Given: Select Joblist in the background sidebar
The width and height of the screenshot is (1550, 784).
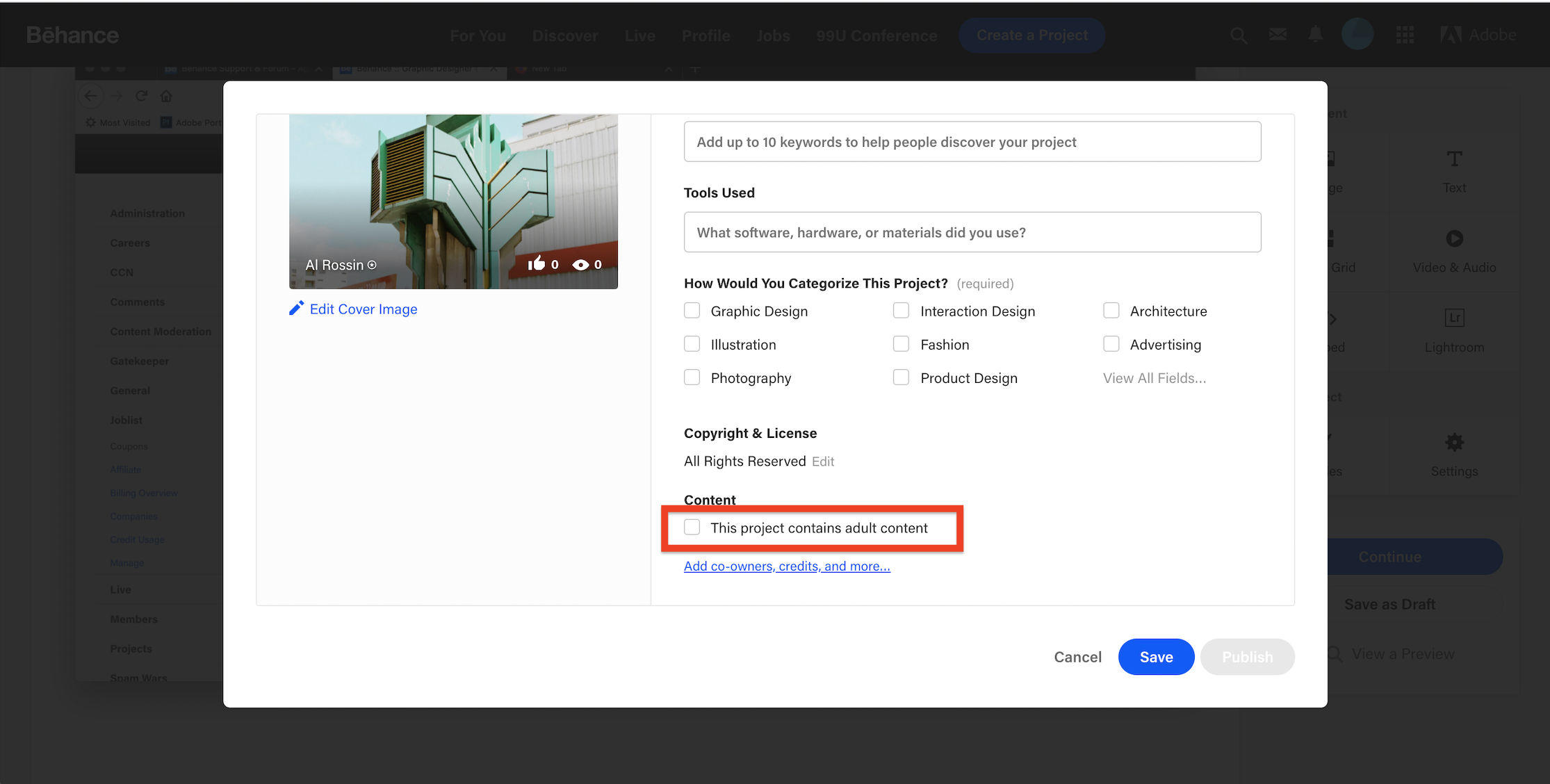Looking at the screenshot, I should [126, 420].
